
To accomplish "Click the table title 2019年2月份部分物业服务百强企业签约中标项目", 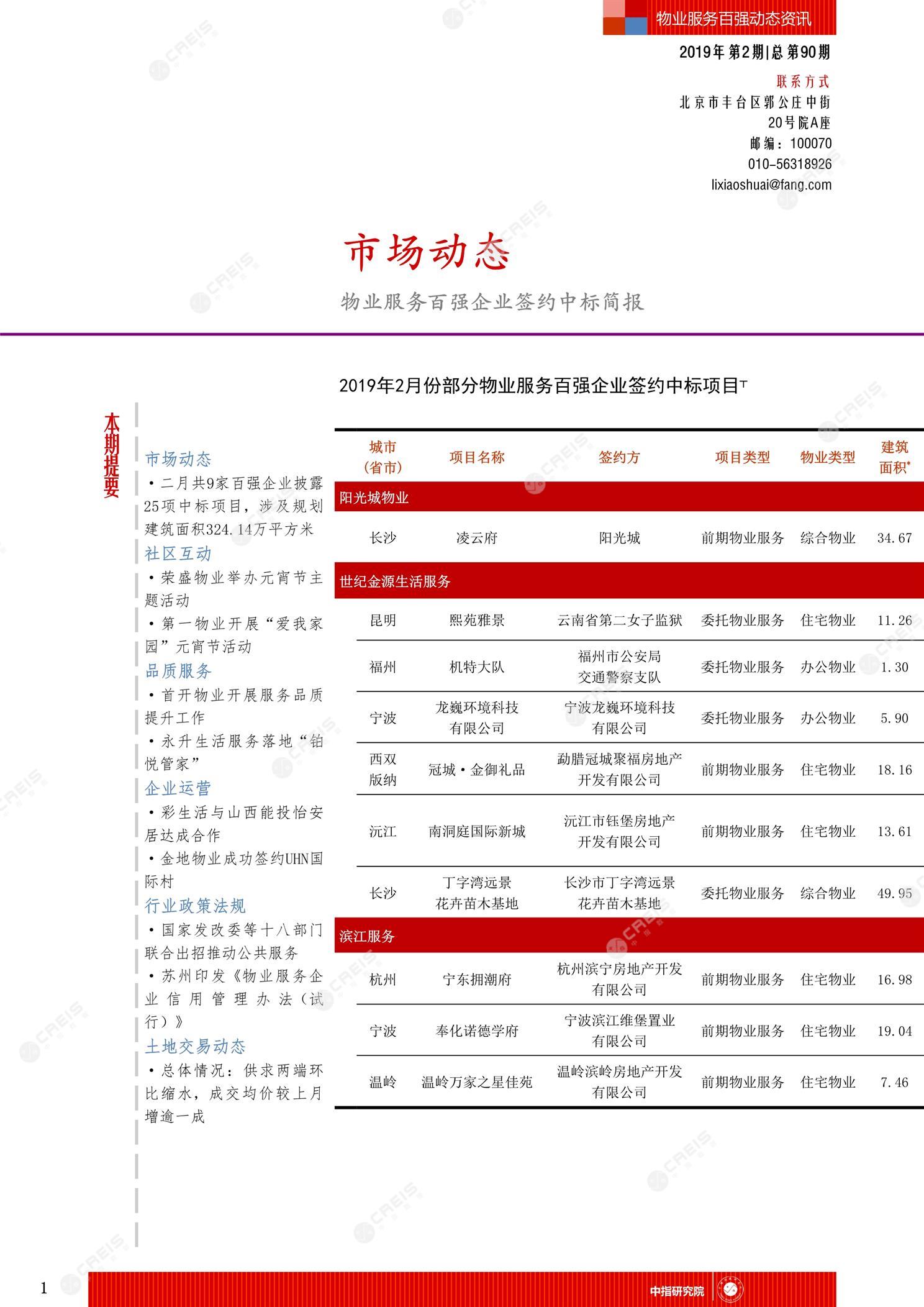I will (x=539, y=386).
